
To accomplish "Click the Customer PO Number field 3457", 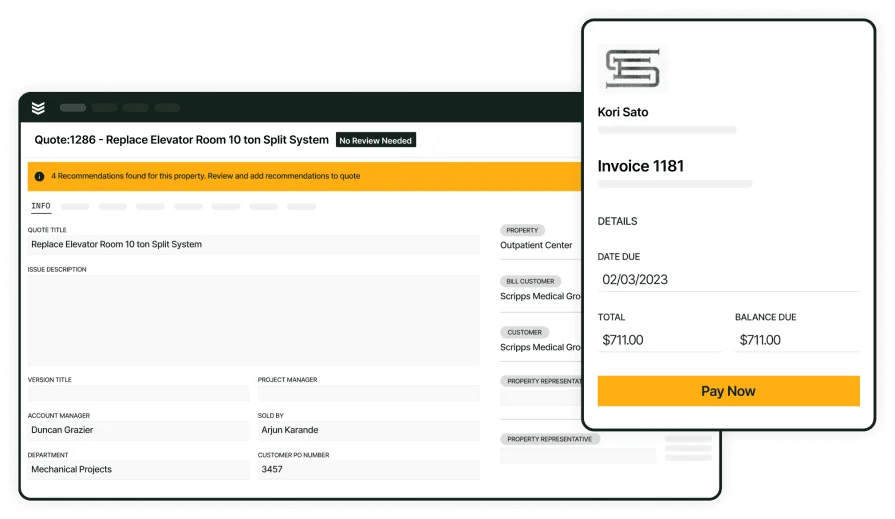I will (368, 469).
